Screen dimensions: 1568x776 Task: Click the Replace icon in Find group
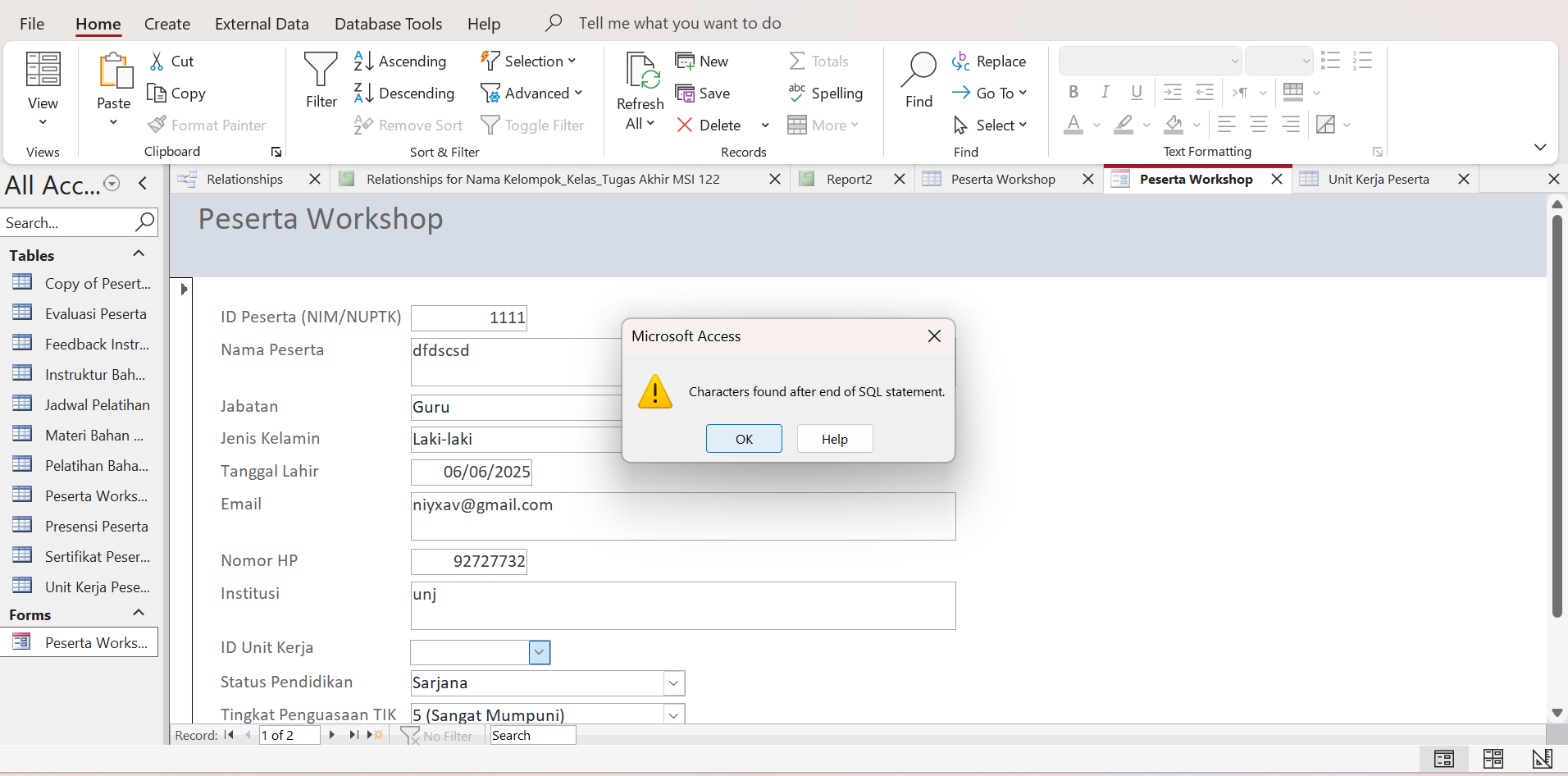(961, 62)
